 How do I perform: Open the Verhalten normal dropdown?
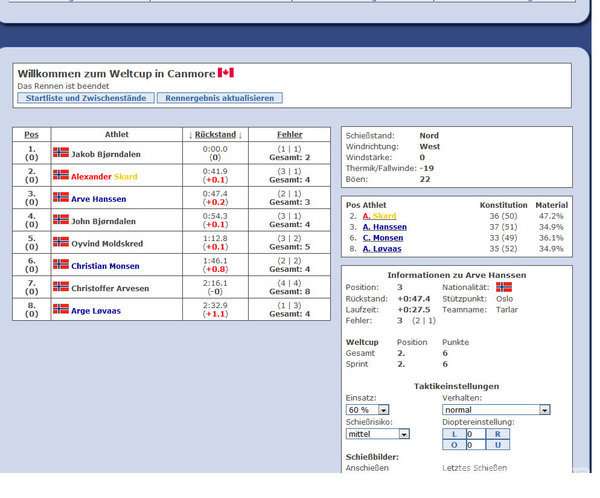496,410
